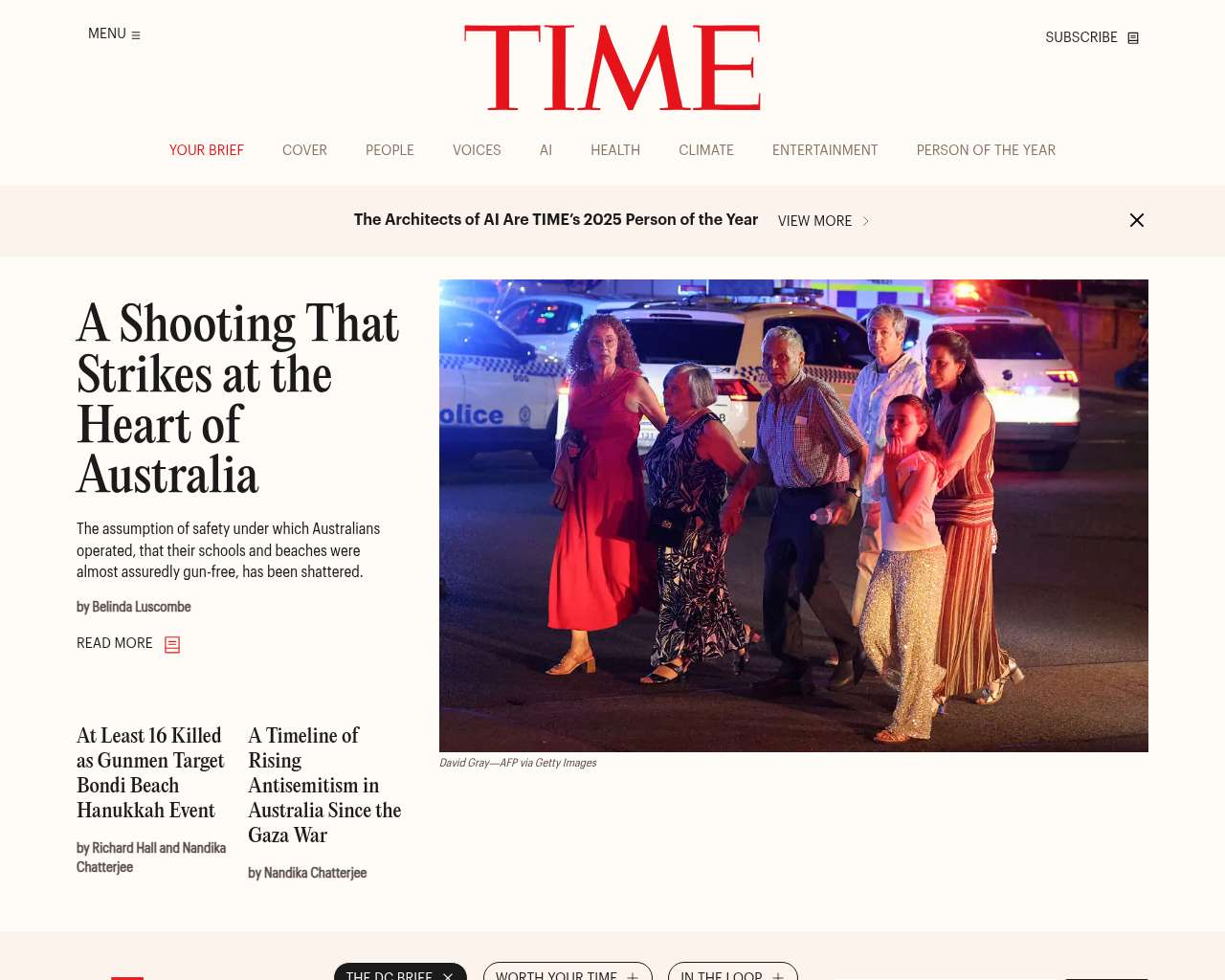Click VIEW MORE in the announcement banner
The width and height of the screenshot is (1225, 980).
[814, 221]
